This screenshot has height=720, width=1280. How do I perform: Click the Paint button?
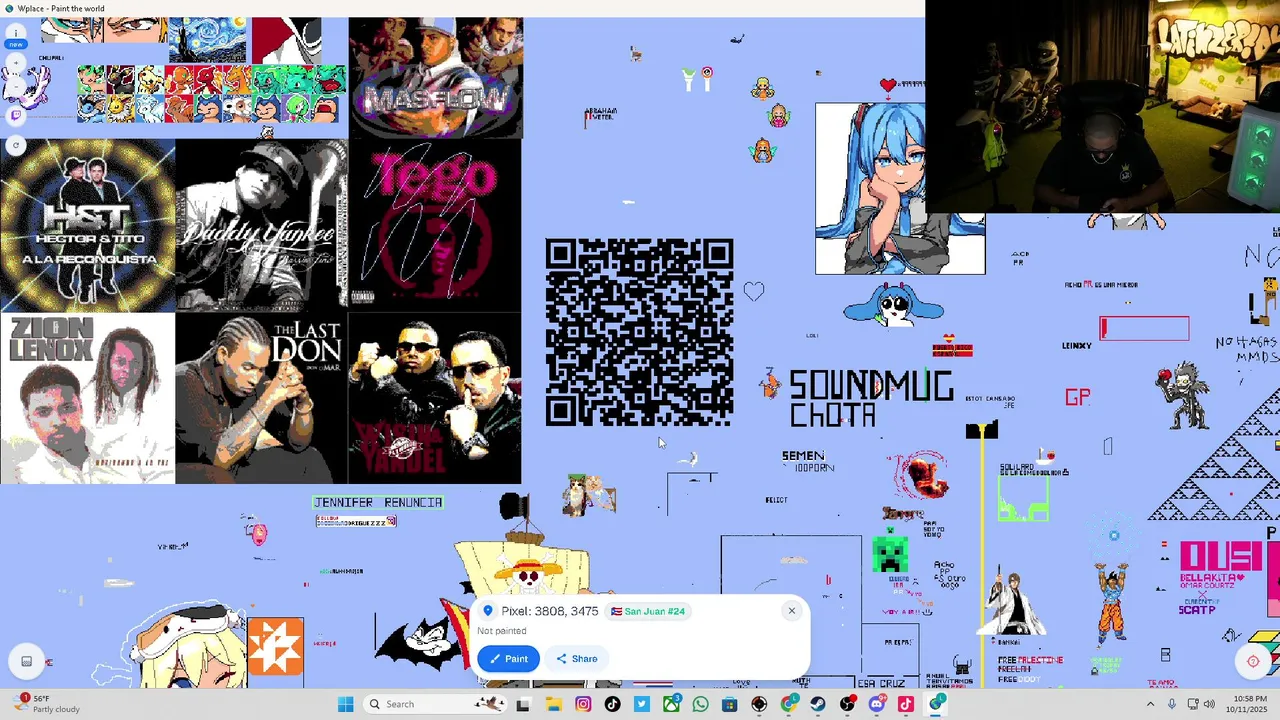(508, 658)
